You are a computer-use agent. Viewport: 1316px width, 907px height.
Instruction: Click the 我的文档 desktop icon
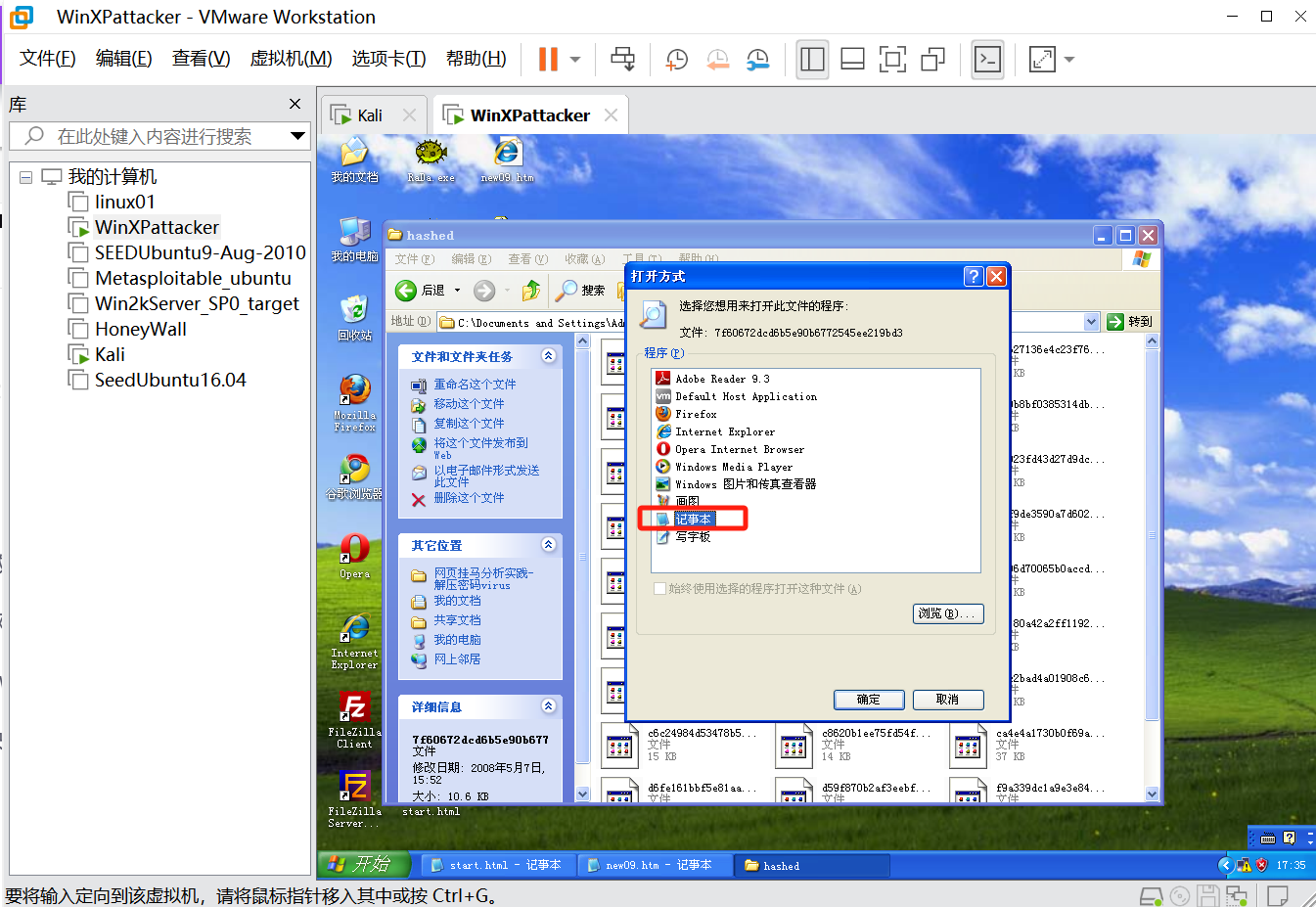click(x=354, y=161)
